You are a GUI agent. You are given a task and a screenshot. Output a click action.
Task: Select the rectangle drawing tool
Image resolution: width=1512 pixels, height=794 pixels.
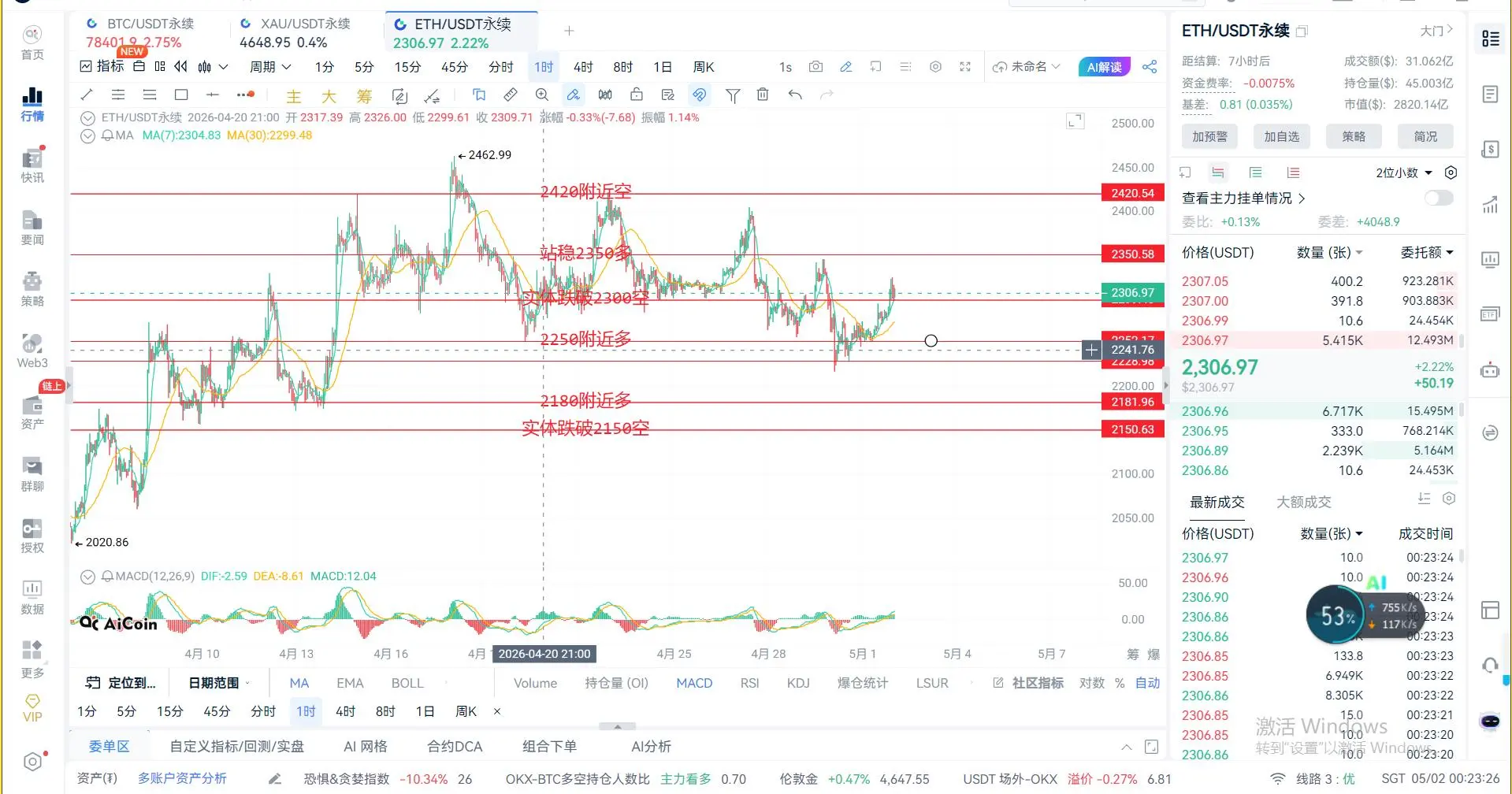click(181, 95)
